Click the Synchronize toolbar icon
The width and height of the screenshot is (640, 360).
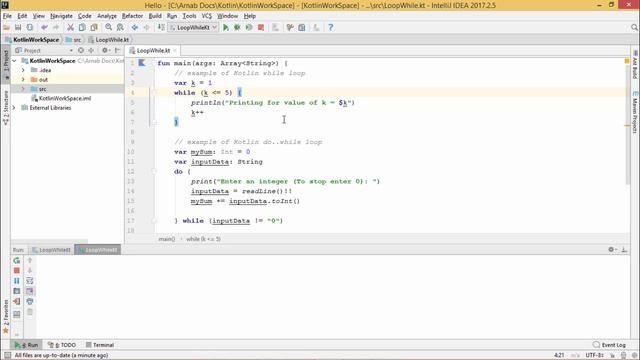click(x=30, y=27)
